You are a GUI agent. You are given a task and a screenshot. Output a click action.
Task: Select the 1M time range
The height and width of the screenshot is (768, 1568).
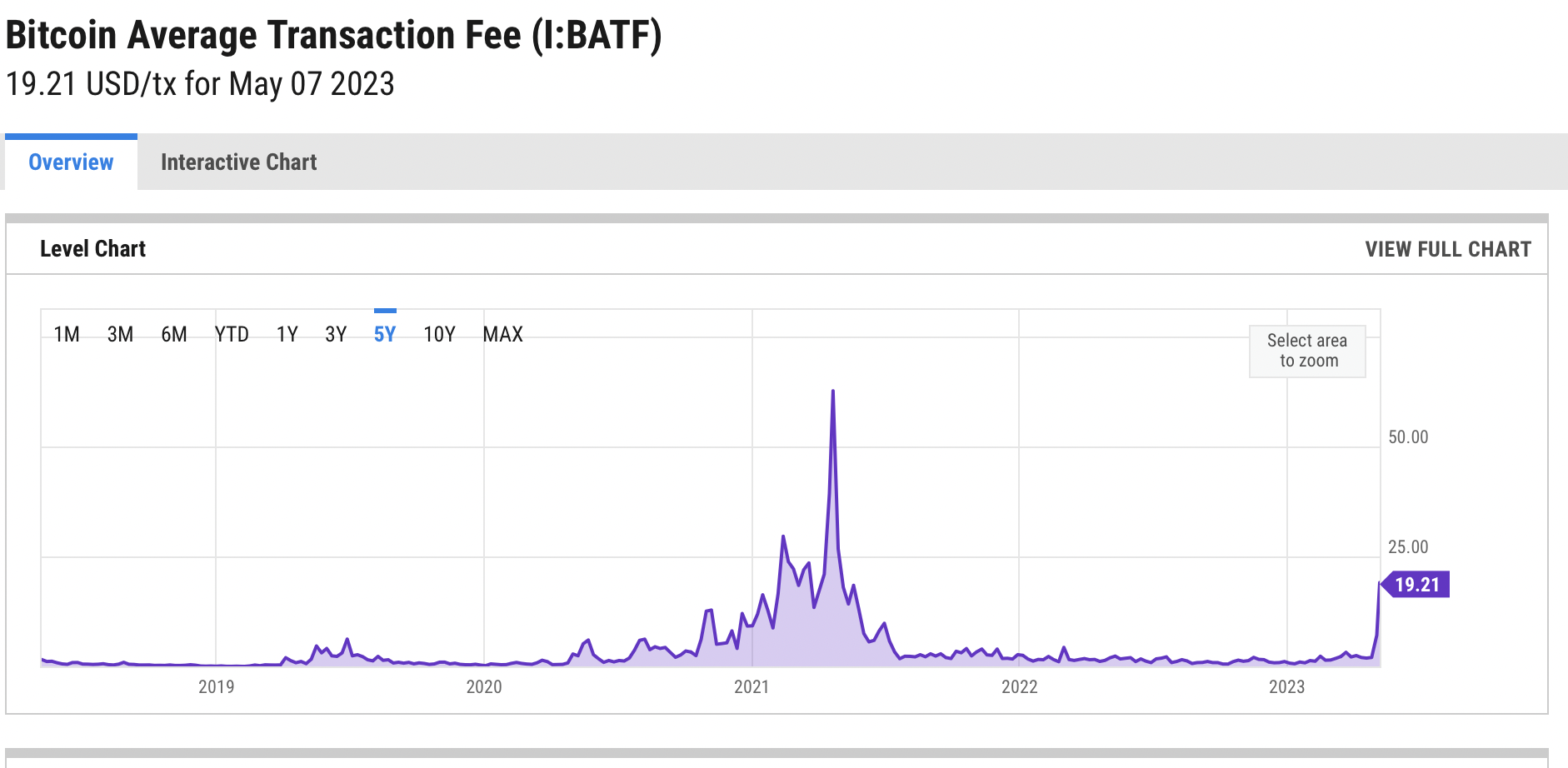point(67,334)
